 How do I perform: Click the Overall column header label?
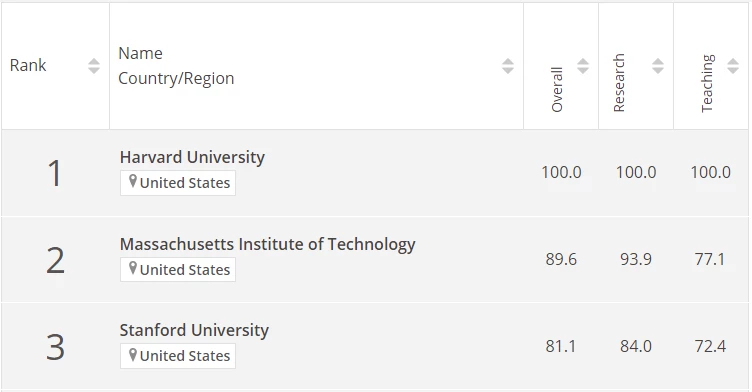(557, 90)
